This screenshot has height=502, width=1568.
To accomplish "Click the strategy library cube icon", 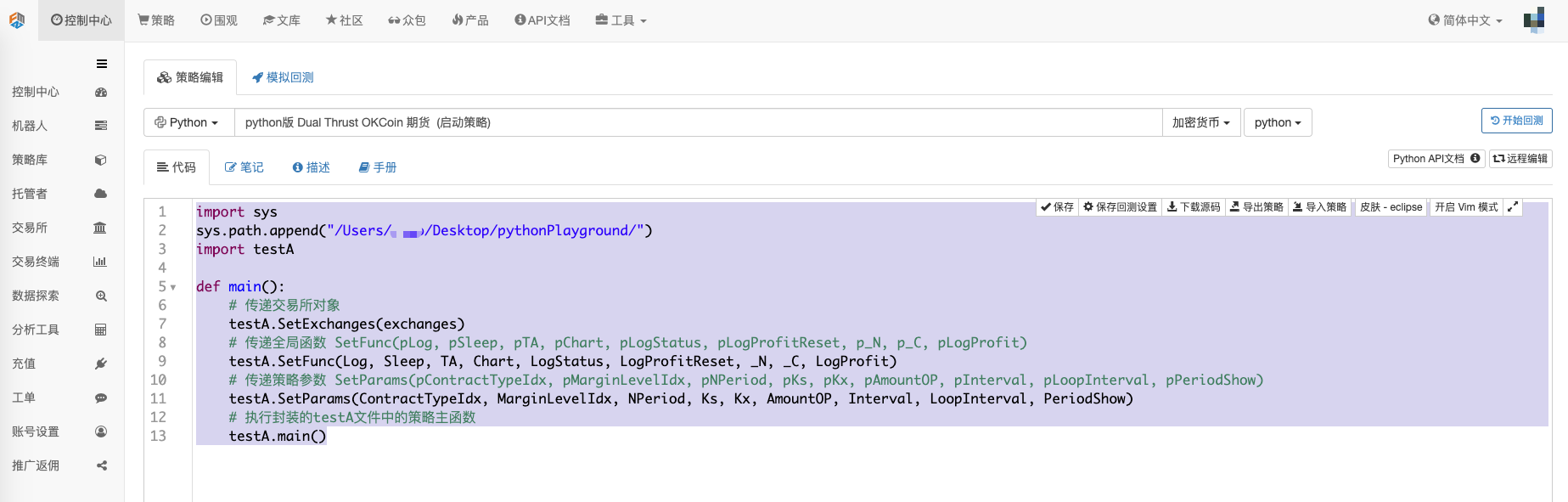I will (x=101, y=160).
